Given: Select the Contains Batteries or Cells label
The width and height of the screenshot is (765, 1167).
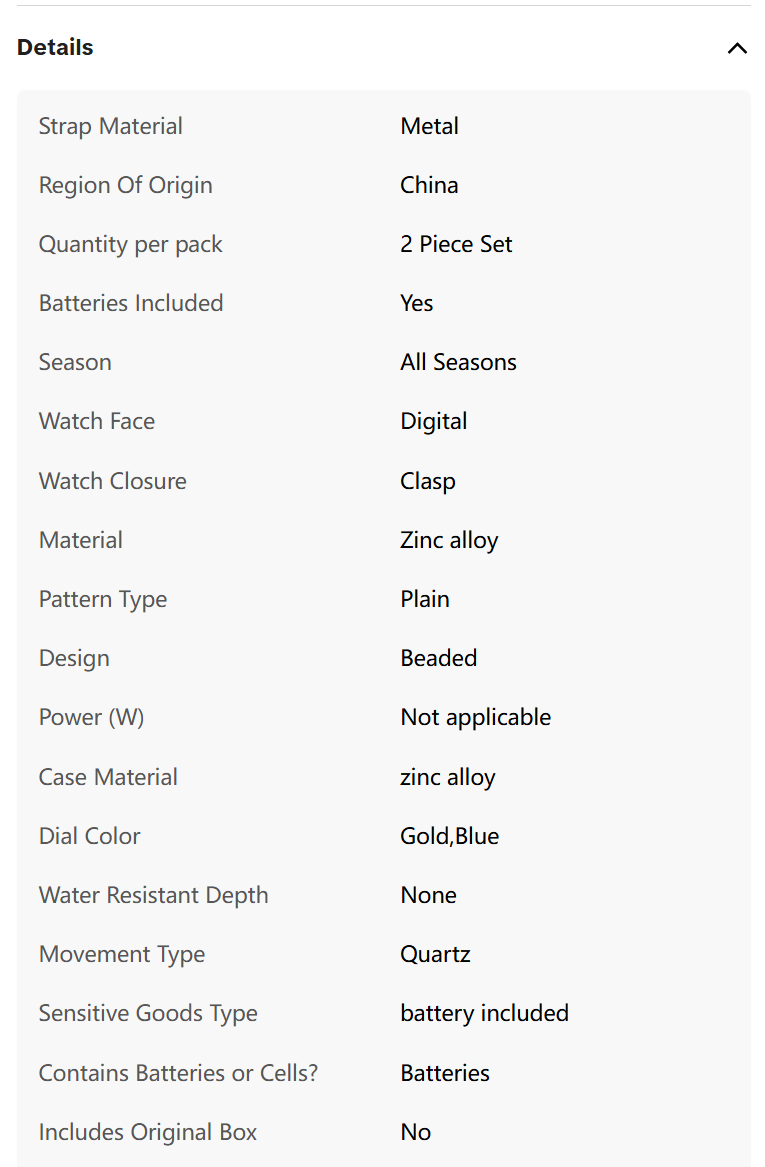Looking at the screenshot, I should 178,1073.
